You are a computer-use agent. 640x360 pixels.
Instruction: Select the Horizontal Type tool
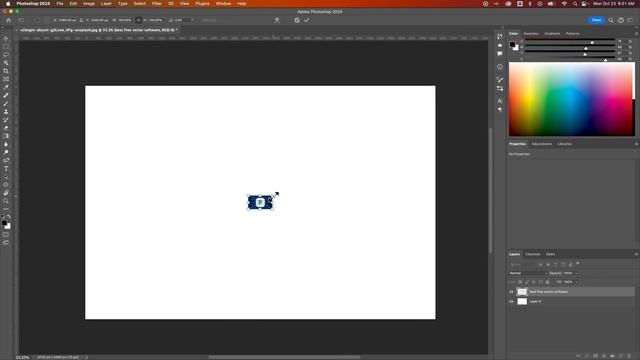click(6, 169)
